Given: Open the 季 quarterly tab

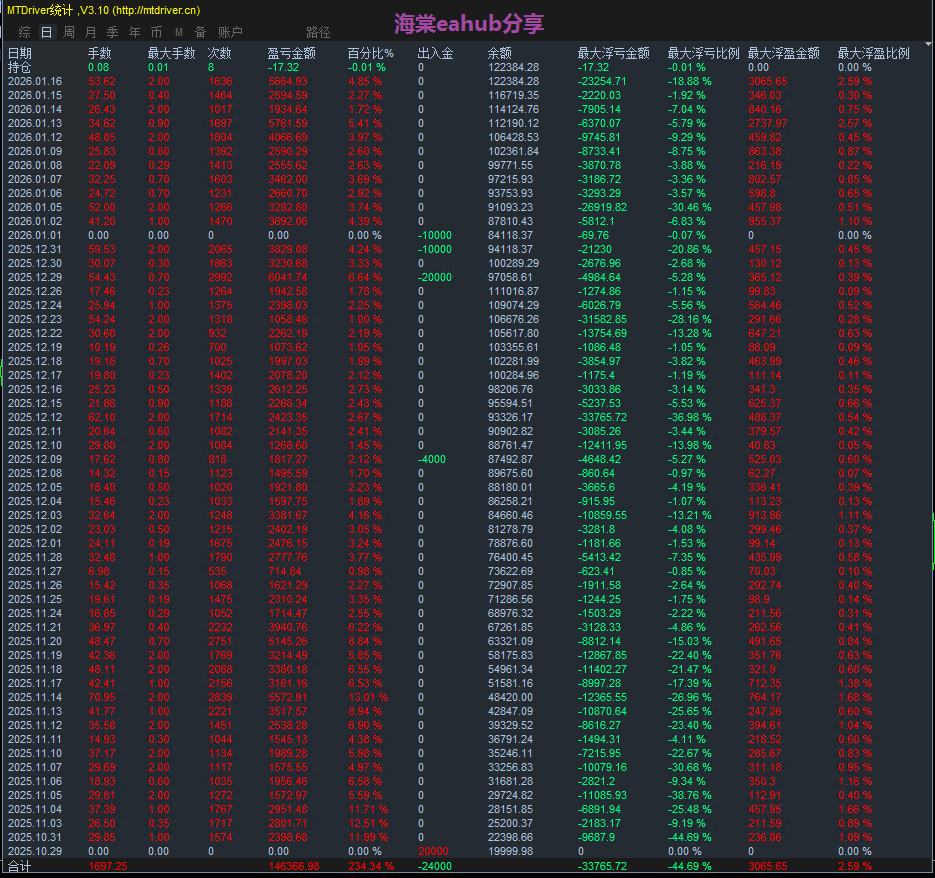Looking at the screenshot, I should click(x=112, y=32).
